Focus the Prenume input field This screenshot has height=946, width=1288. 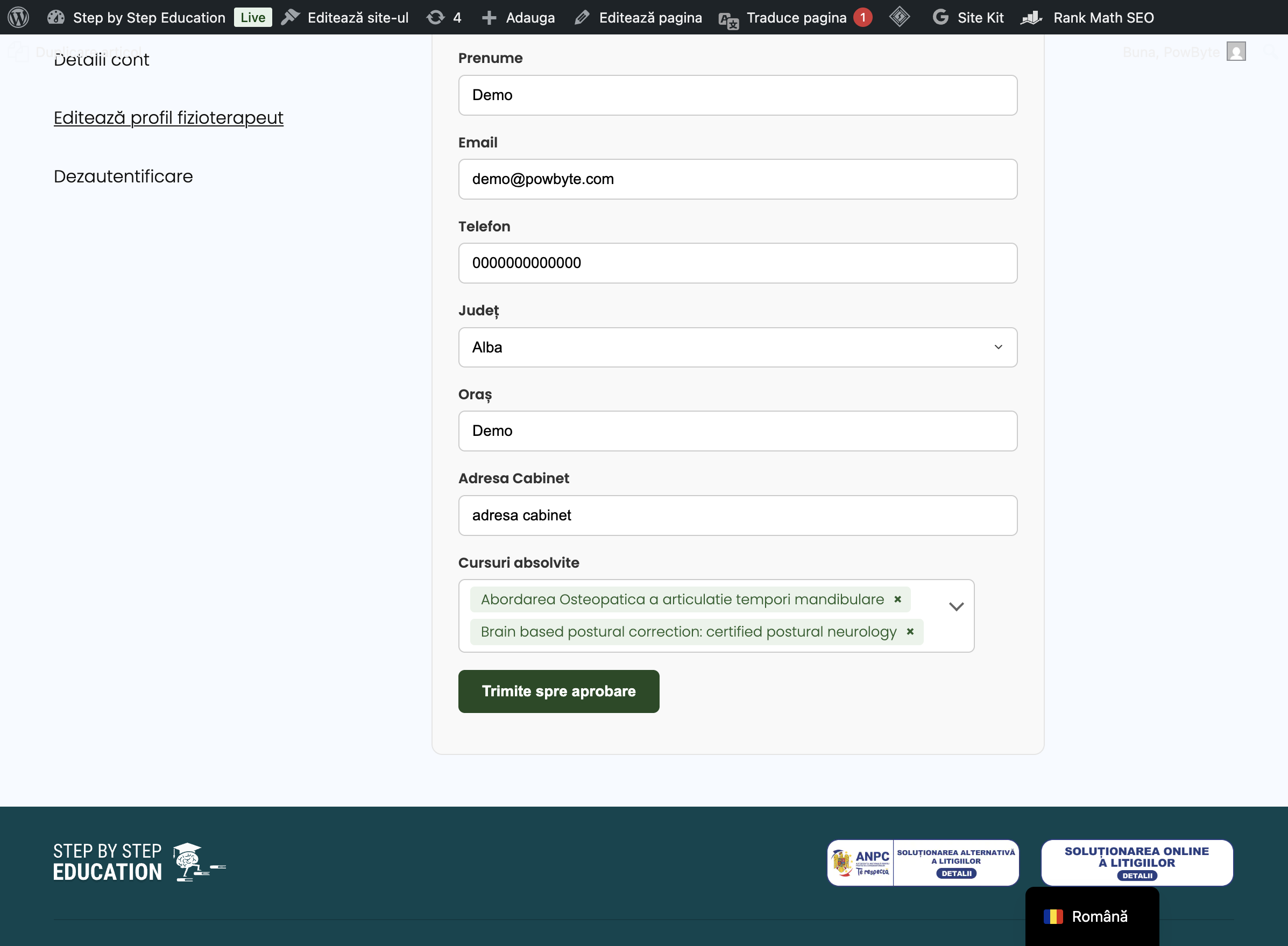[737, 95]
